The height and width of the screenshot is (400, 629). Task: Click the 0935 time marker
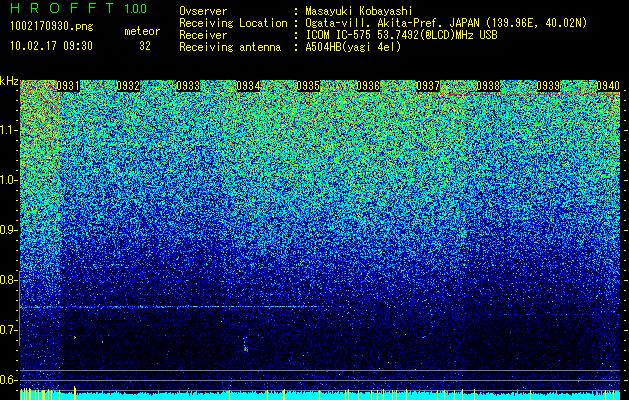point(308,86)
